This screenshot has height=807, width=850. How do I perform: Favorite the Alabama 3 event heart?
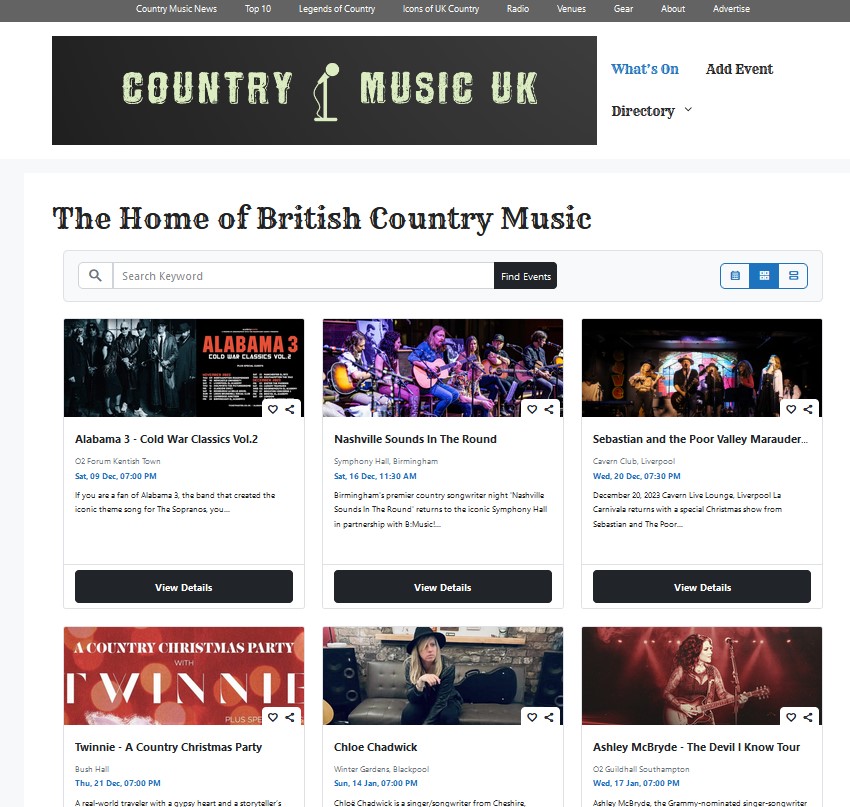coord(273,409)
